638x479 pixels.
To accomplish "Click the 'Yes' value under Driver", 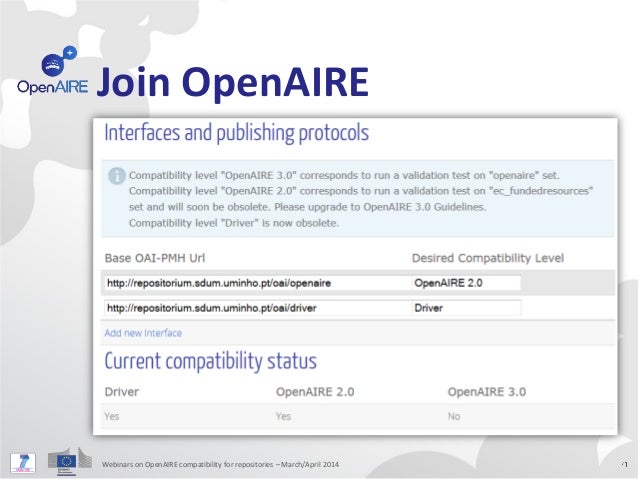I will coord(112,416).
